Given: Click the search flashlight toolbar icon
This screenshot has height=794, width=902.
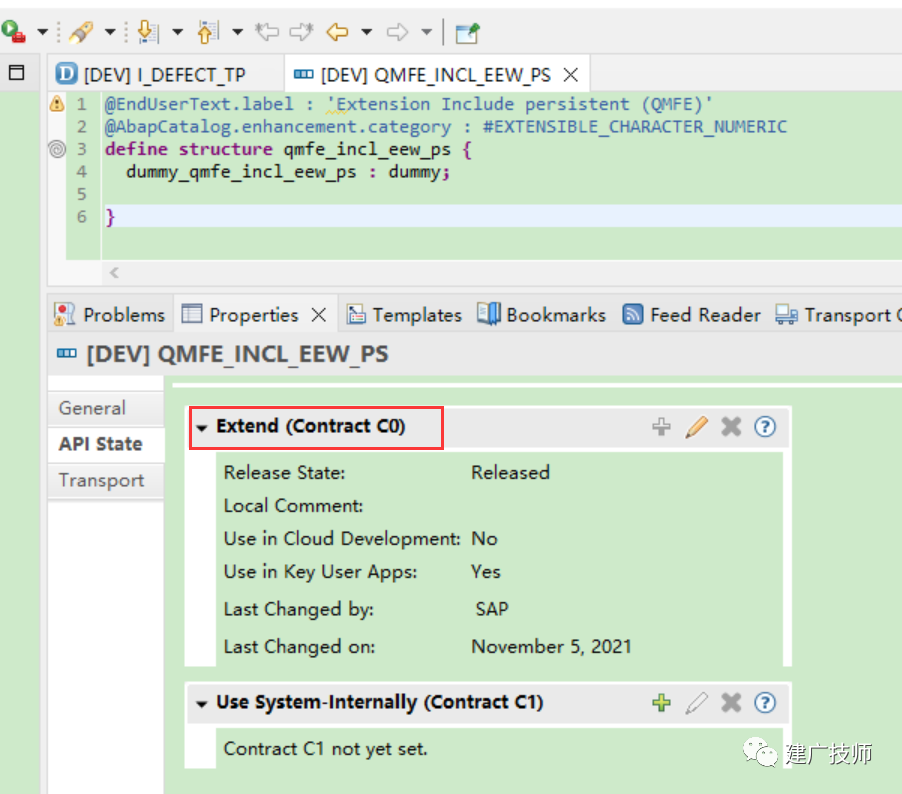Looking at the screenshot, I should tap(81, 32).
